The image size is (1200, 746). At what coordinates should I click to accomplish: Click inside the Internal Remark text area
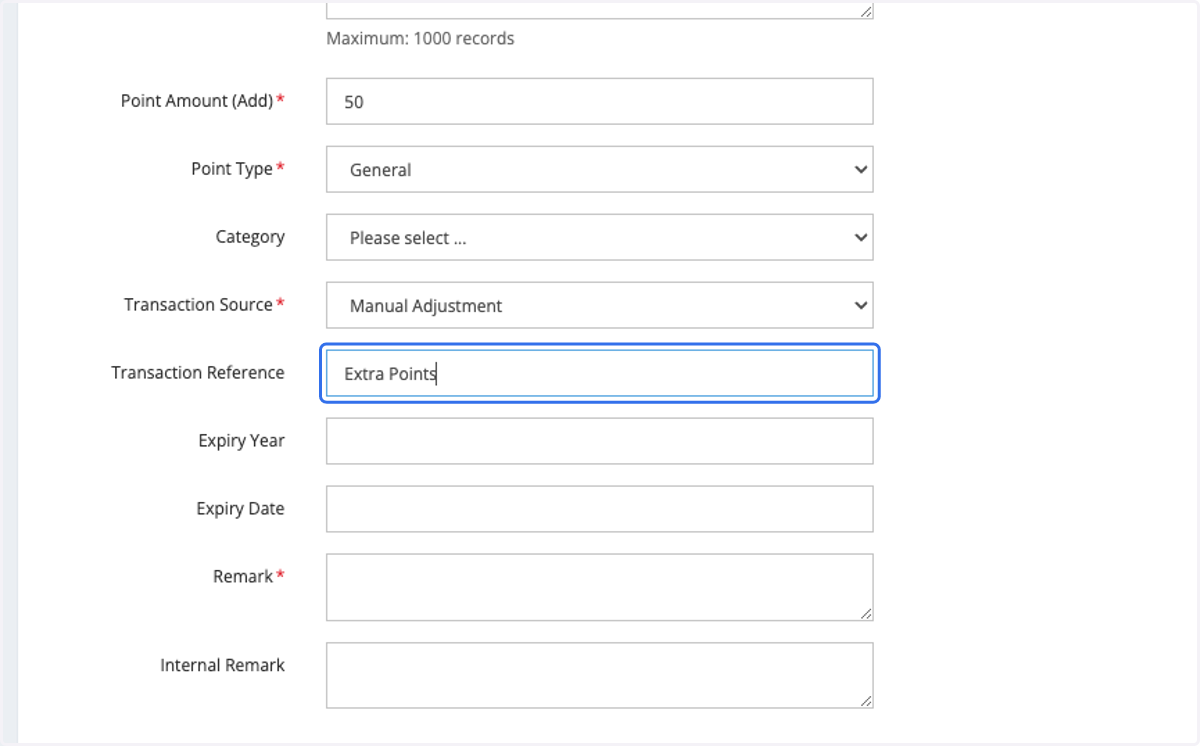[x=599, y=675]
